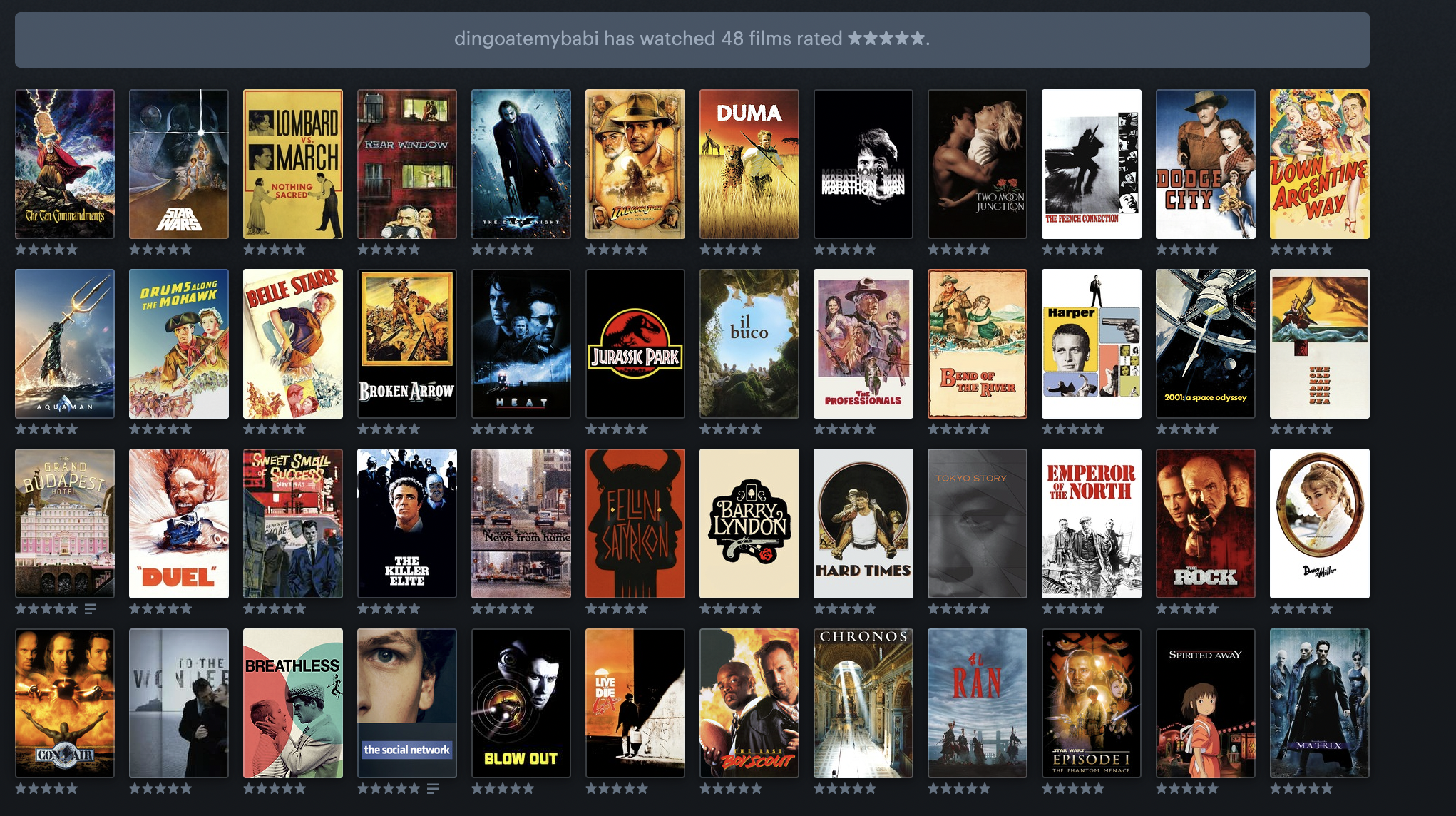This screenshot has width=1456, height=816.
Task: Open the Con Air poster
Action: pyautogui.click(x=65, y=703)
